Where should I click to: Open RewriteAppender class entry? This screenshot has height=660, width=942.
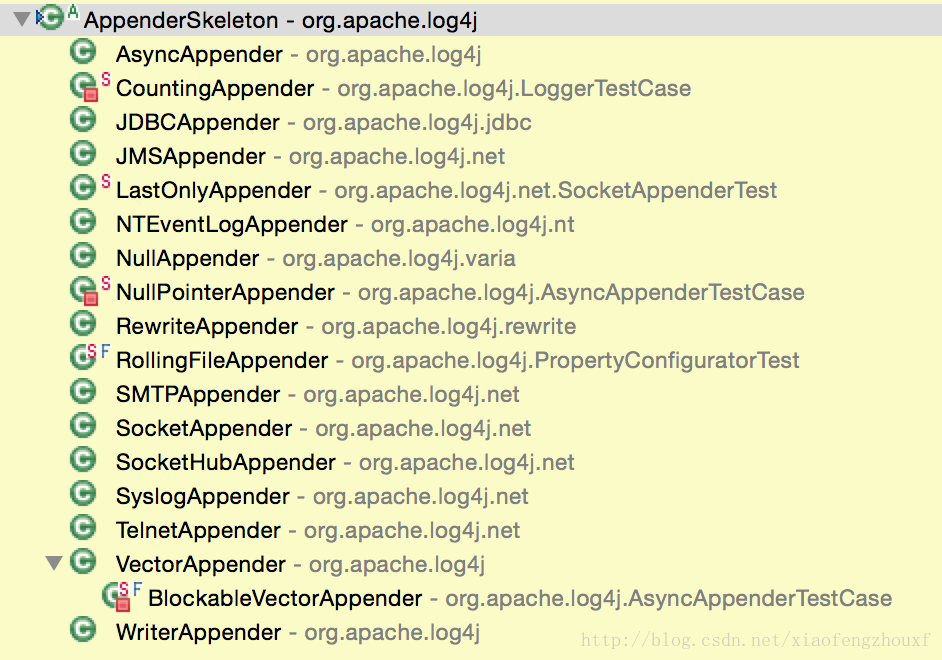[x=207, y=327]
